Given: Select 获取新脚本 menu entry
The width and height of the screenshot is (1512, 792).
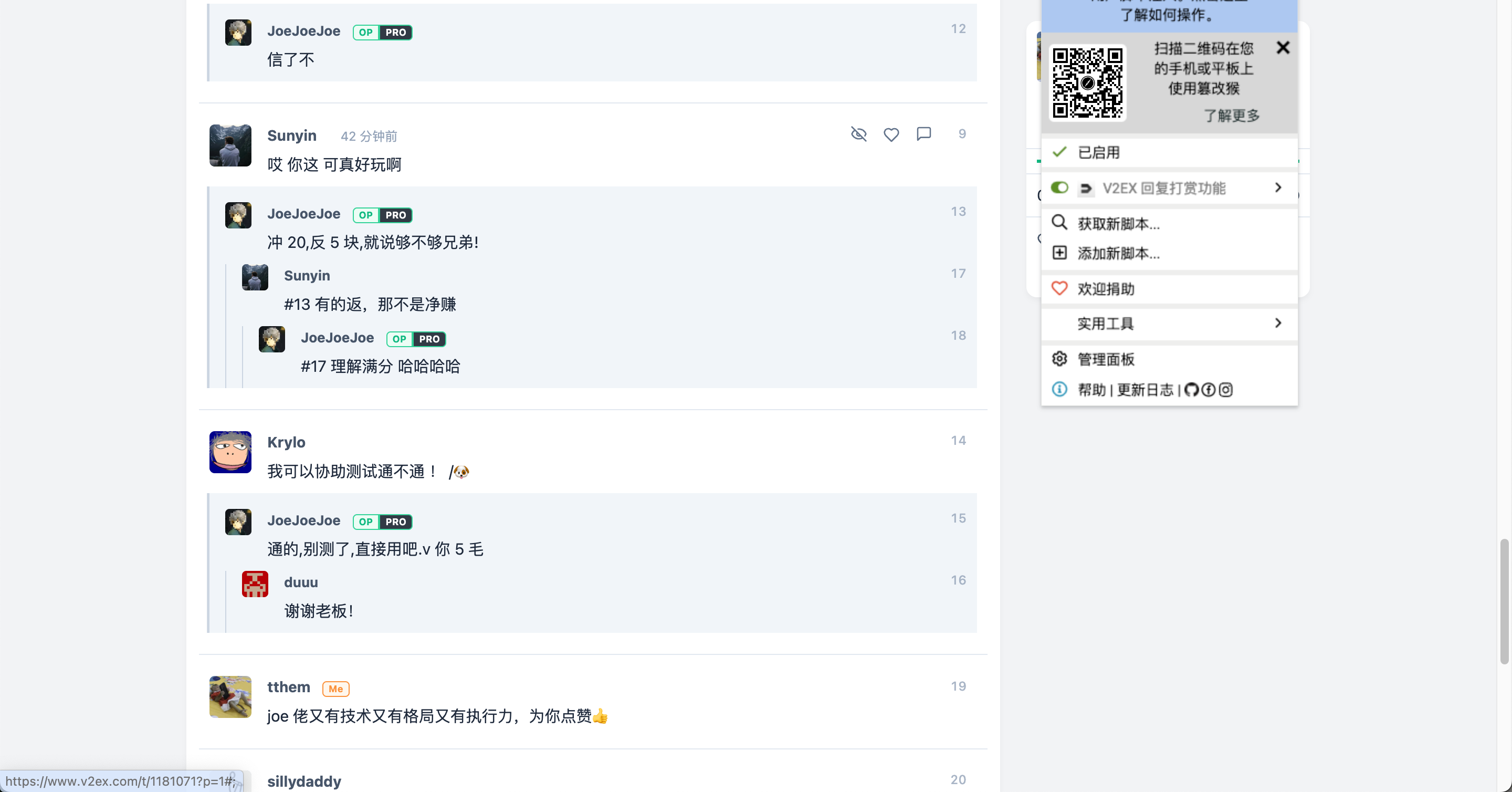Looking at the screenshot, I should (1118, 224).
